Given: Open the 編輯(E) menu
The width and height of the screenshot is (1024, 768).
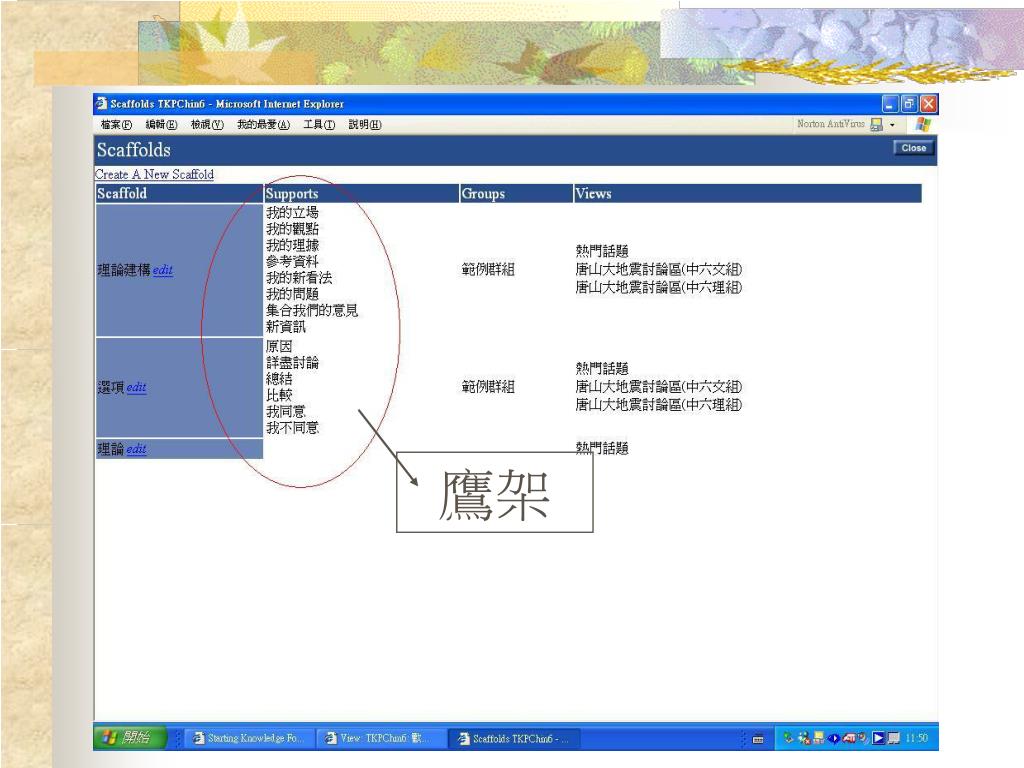Looking at the screenshot, I should point(161,124).
